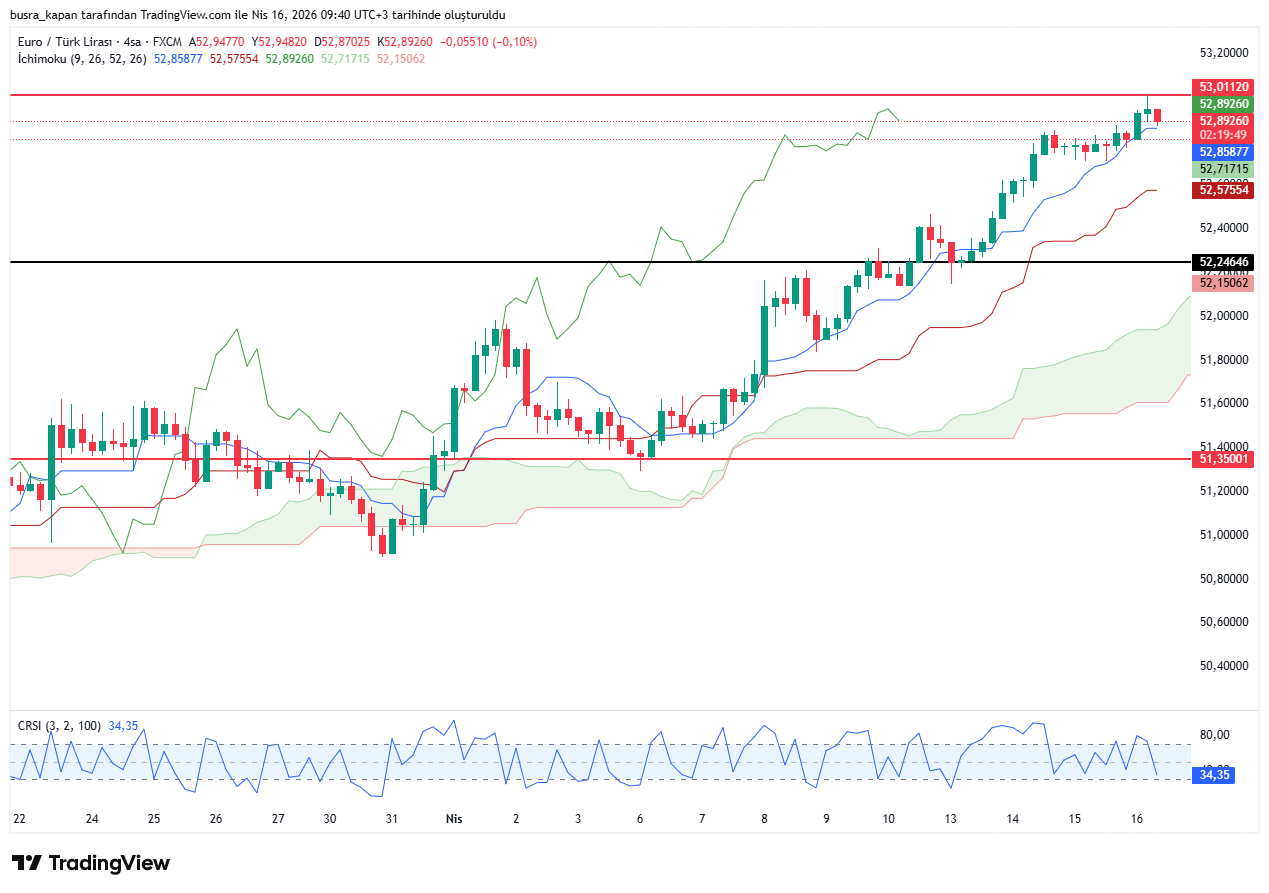Click the light green 52,71715 axis label
The image size is (1269, 893).
(1224, 170)
